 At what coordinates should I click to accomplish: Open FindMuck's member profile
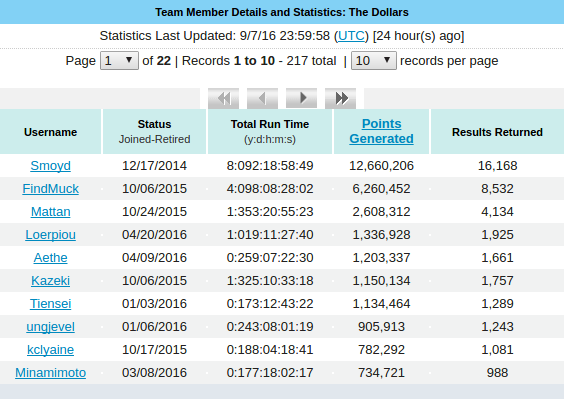(50, 189)
